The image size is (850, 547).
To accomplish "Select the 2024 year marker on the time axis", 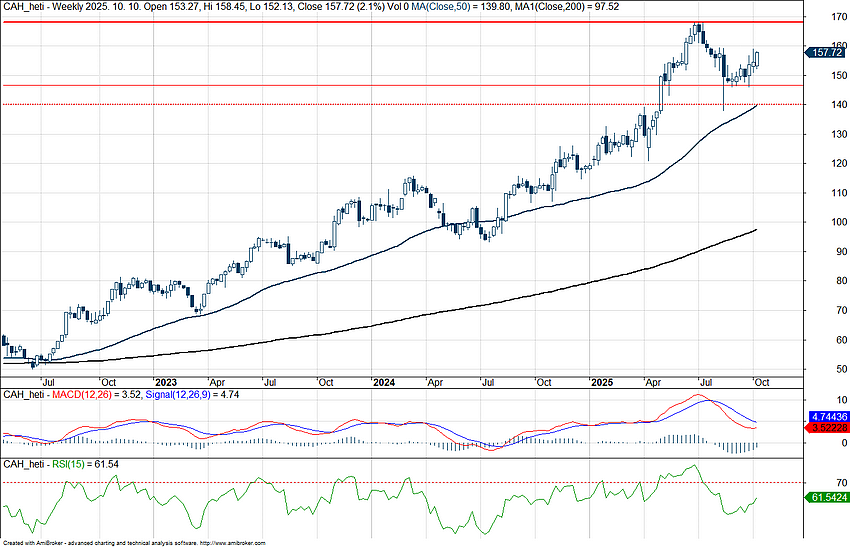I will 383,382.
